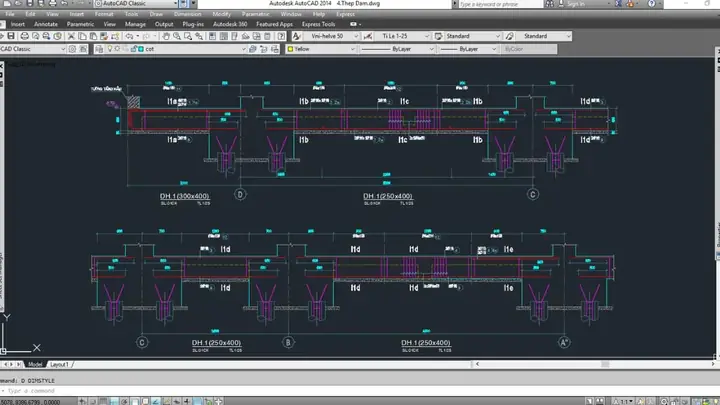
Task: Expand the layer dropdown showing cot
Action: [x=176, y=49]
